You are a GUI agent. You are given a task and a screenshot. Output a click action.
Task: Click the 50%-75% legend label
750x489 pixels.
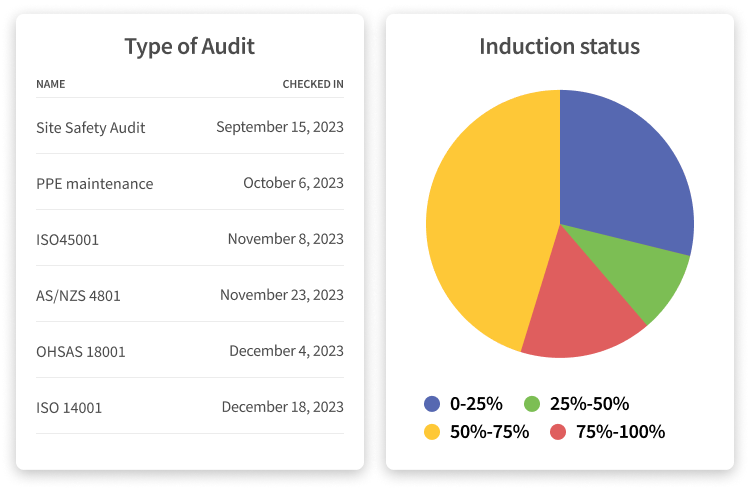coord(489,432)
